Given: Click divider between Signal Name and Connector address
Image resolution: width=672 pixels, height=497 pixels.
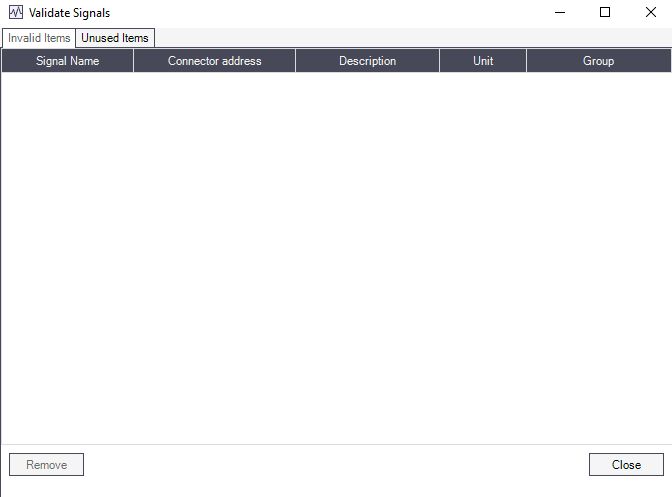Looking at the screenshot, I should [133, 61].
